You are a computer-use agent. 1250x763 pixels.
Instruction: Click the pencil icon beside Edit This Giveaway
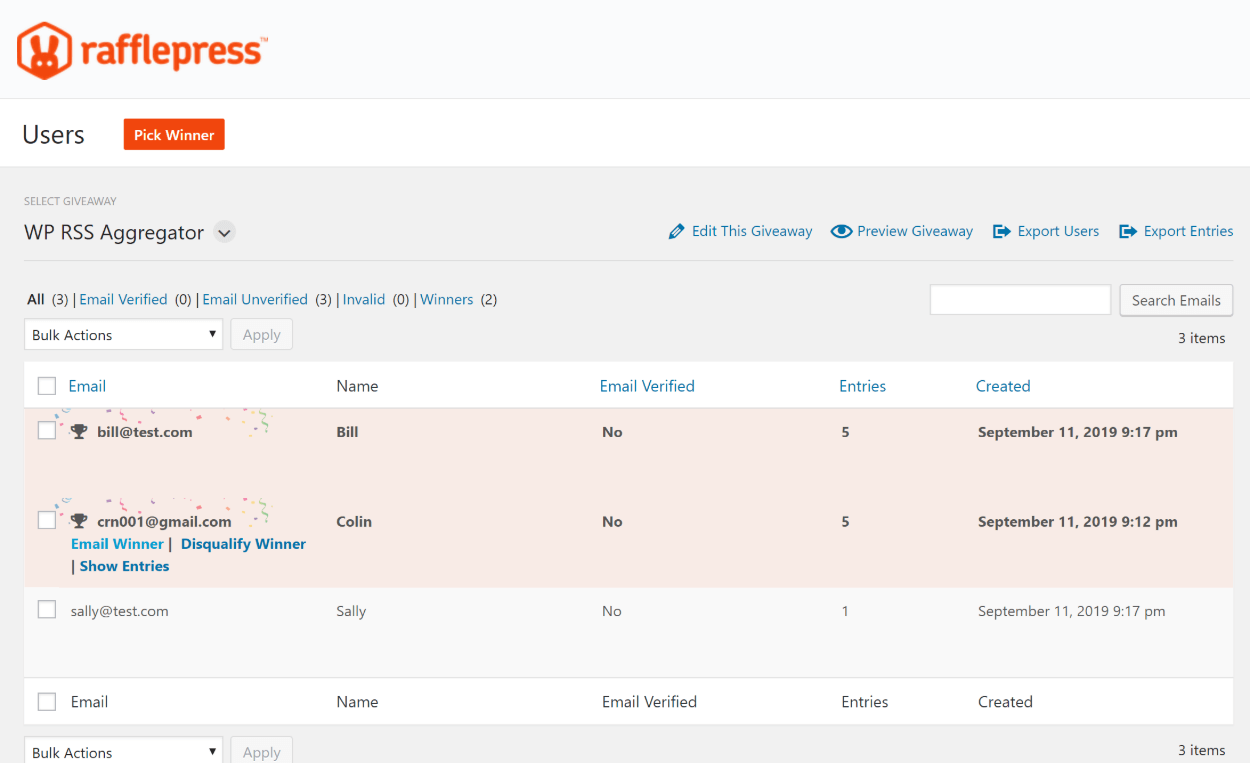677,231
